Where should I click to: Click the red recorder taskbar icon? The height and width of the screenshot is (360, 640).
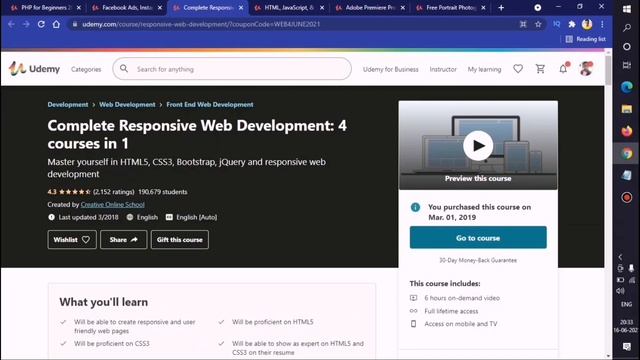[x=627, y=198]
